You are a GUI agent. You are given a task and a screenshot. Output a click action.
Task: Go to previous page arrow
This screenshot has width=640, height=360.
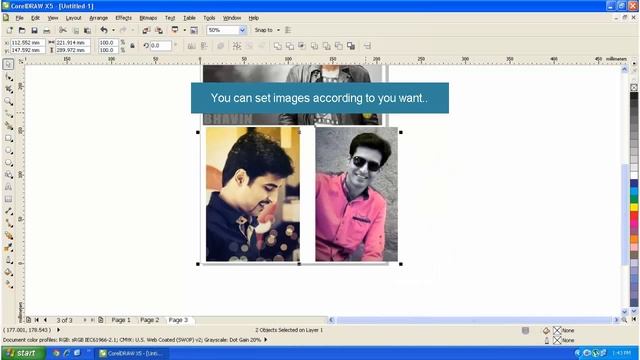pyautogui.click(x=45, y=320)
